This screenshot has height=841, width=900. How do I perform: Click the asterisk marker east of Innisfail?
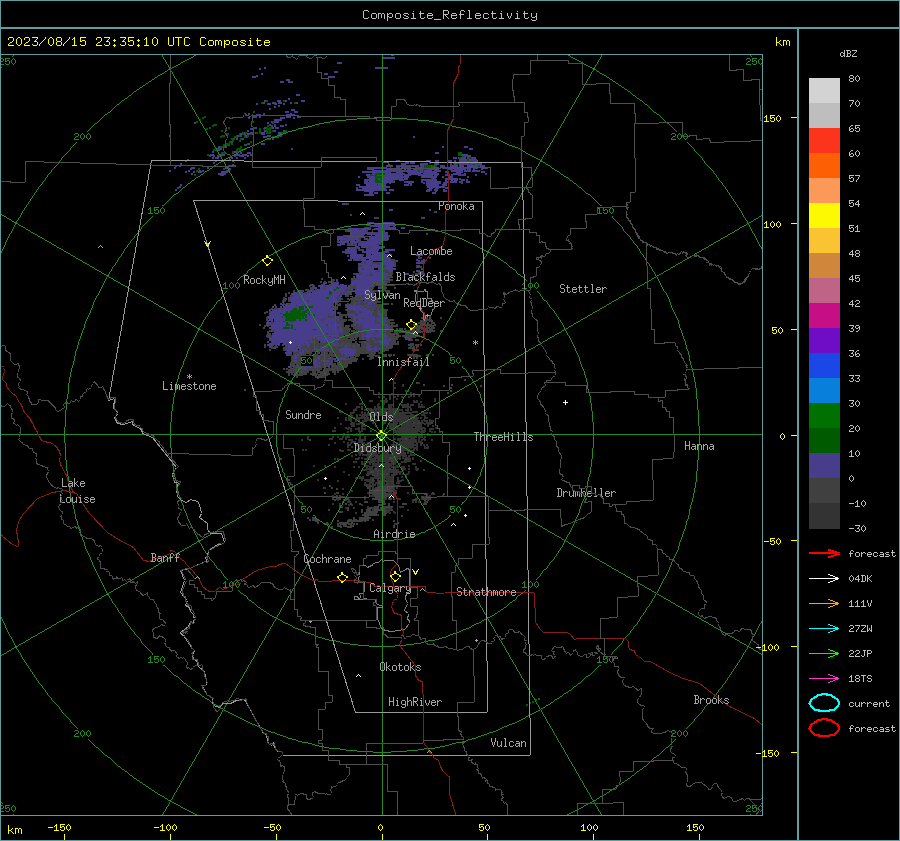(475, 343)
